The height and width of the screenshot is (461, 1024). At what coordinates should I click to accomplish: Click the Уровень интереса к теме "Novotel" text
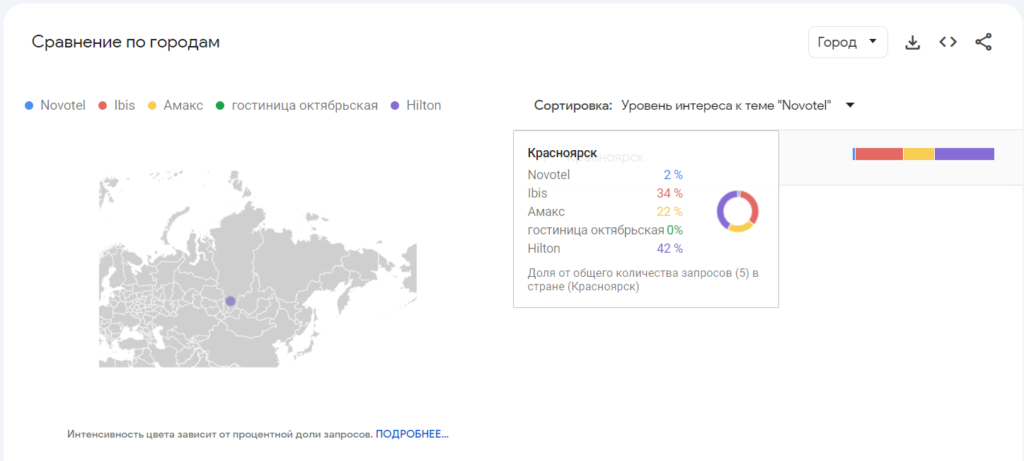[726, 105]
